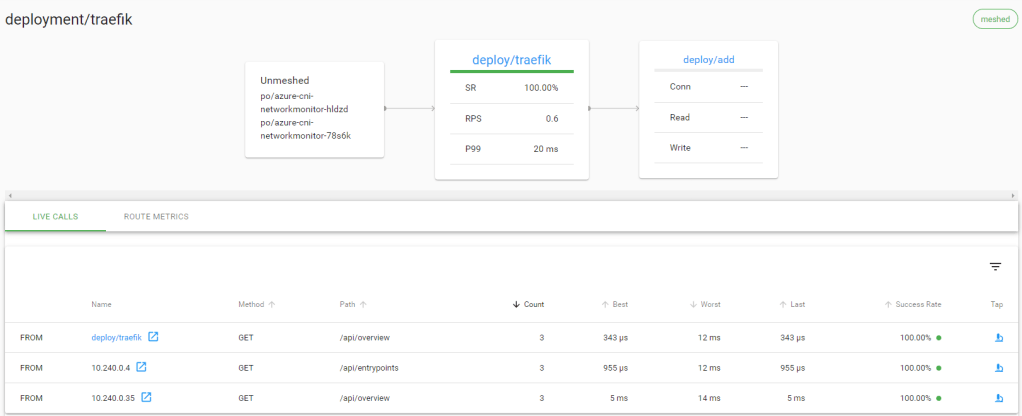The image size is (1022, 416).
Task: Click deploy/traefik link in the table
Action: click(x=116, y=338)
